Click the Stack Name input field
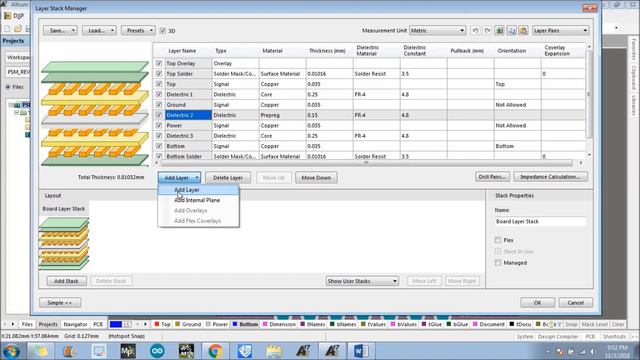The image size is (640, 360). point(540,221)
